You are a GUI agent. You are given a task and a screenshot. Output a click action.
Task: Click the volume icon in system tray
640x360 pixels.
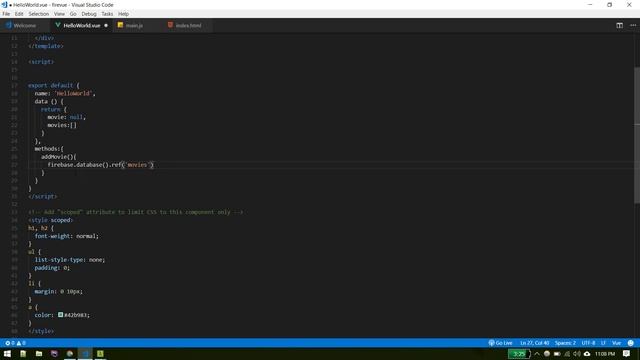coord(577,354)
